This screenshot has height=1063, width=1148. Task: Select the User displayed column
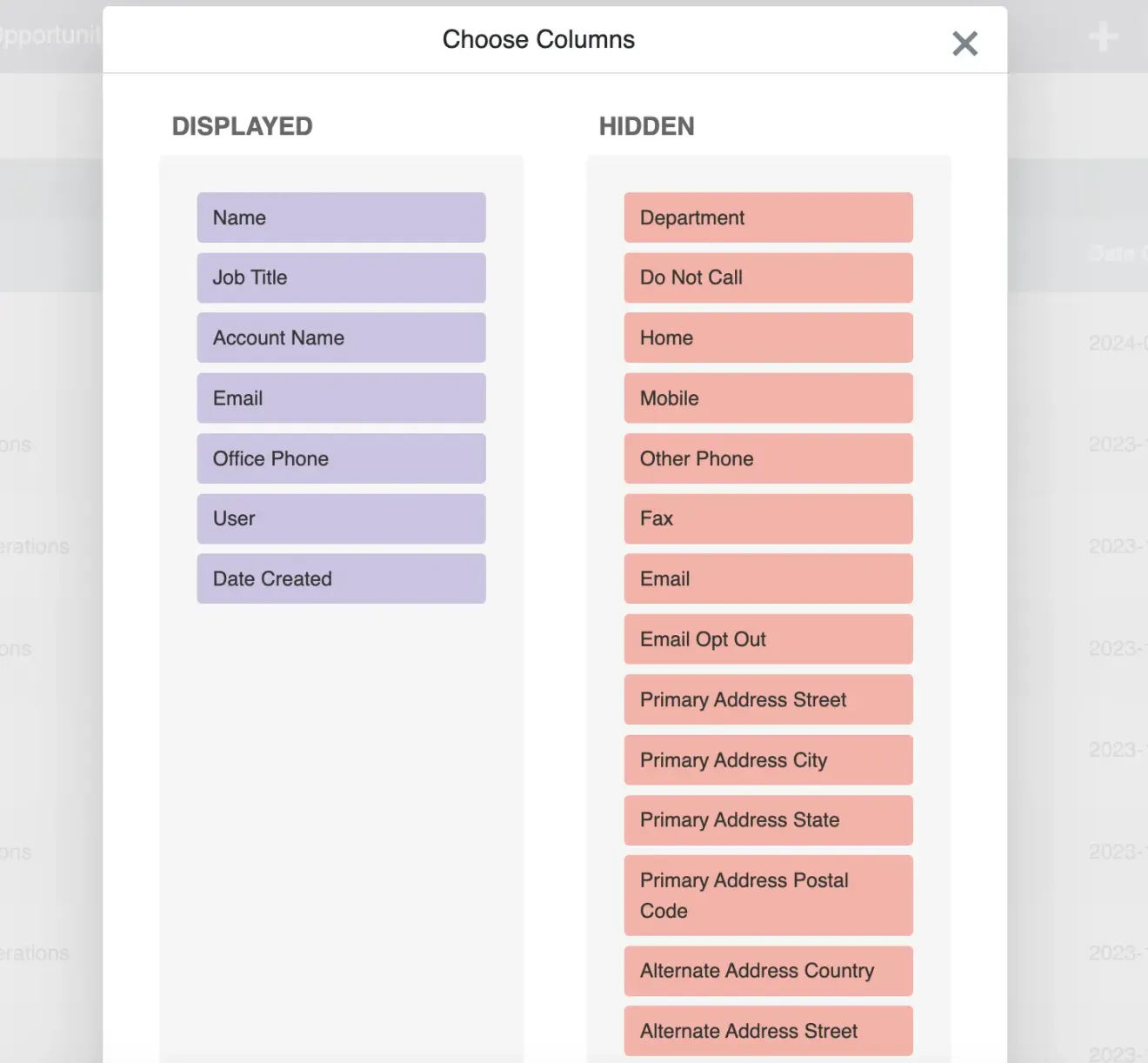pyautogui.click(x=341, y=518)
